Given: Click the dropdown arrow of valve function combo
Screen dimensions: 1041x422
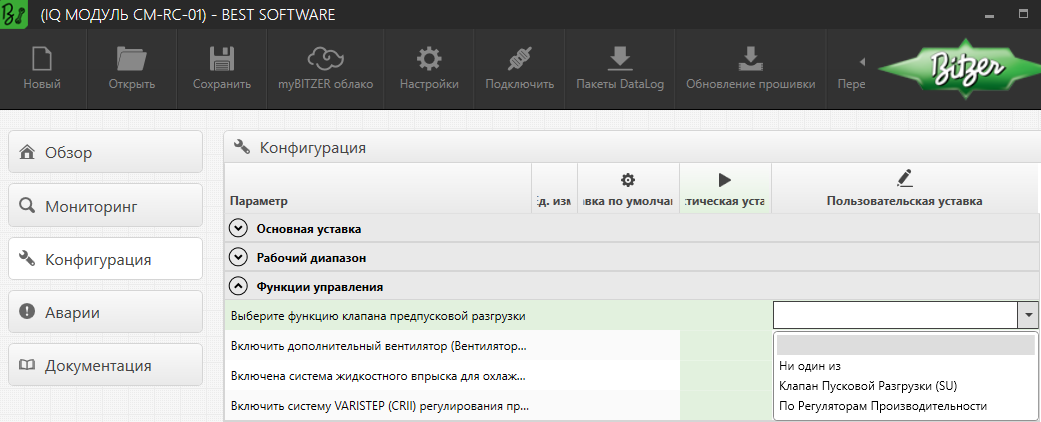Looking at the screenshot, I should (1028, 316).
